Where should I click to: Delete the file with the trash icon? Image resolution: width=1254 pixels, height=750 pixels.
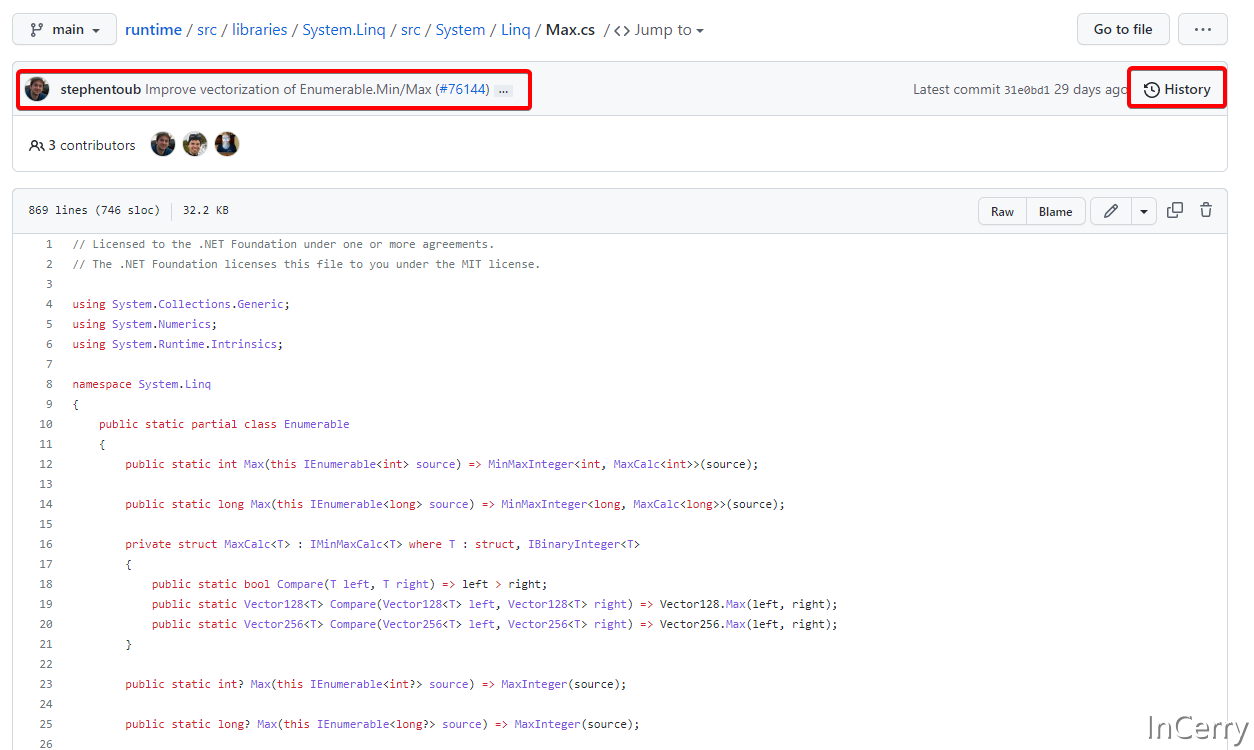point(1206,210)
